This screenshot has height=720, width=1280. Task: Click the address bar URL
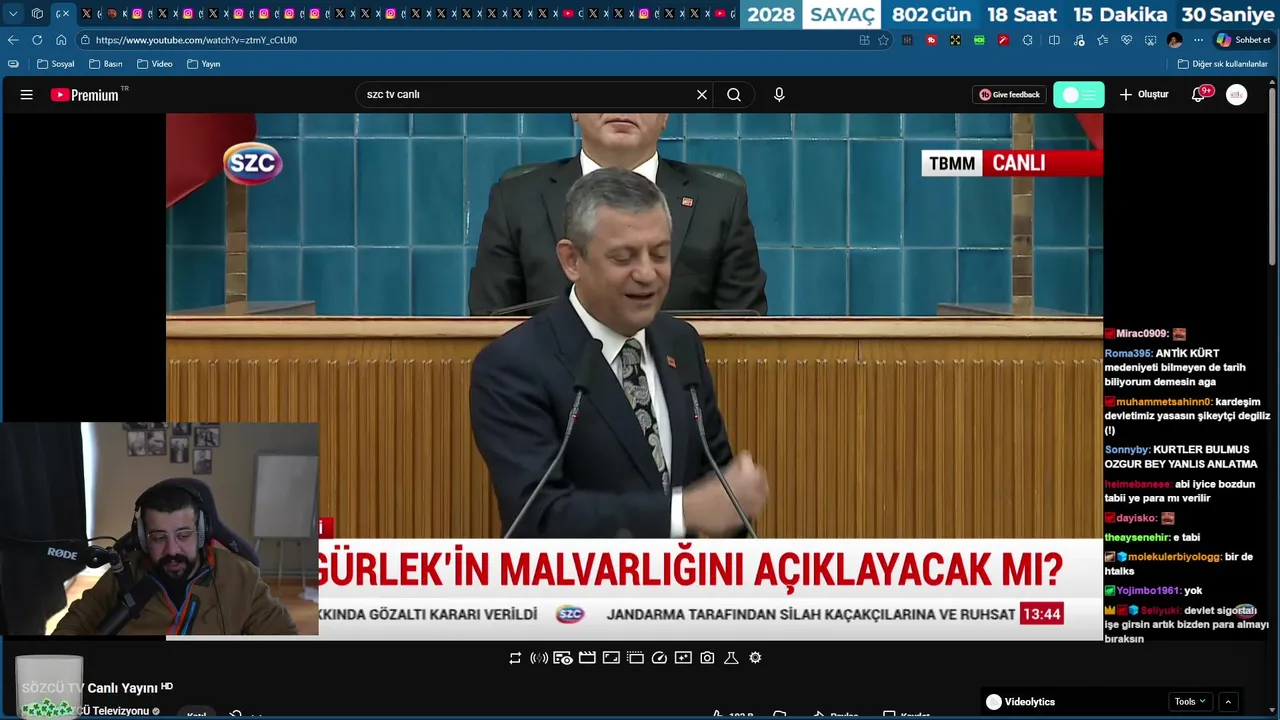196,40
